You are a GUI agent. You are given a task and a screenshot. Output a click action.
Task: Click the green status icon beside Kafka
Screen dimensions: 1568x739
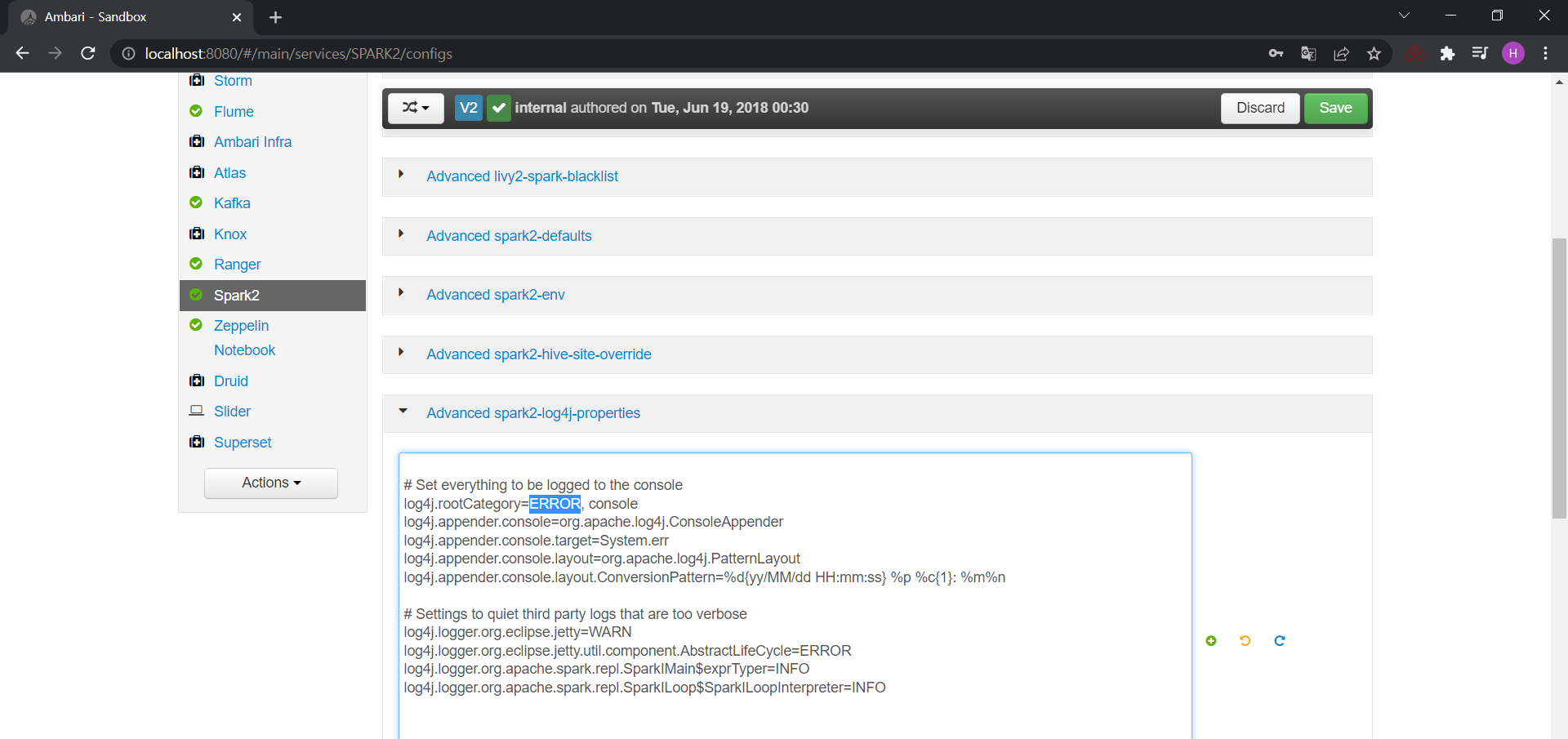tap(196, 203)
